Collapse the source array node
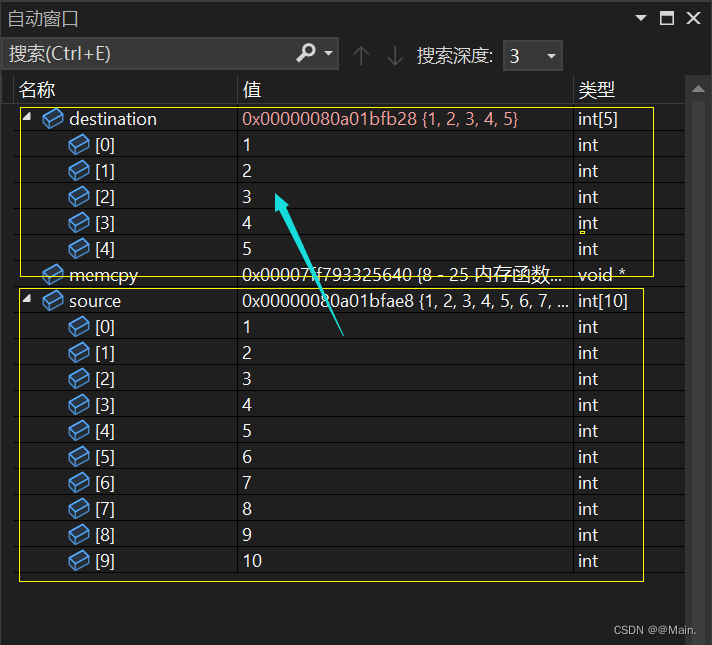This screenshot has width=712, height=645. click(27, 298)
